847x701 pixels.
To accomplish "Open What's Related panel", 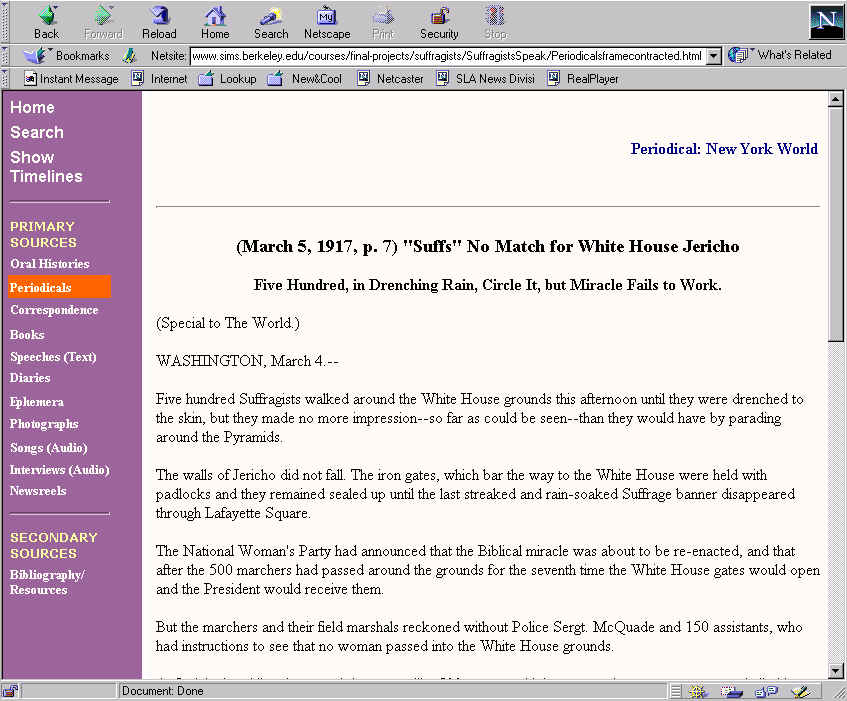I will (x=779, y=55).
